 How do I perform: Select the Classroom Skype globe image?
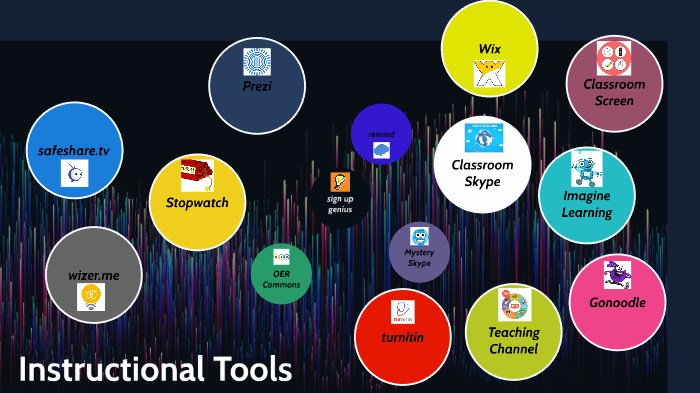pos(483,138)
